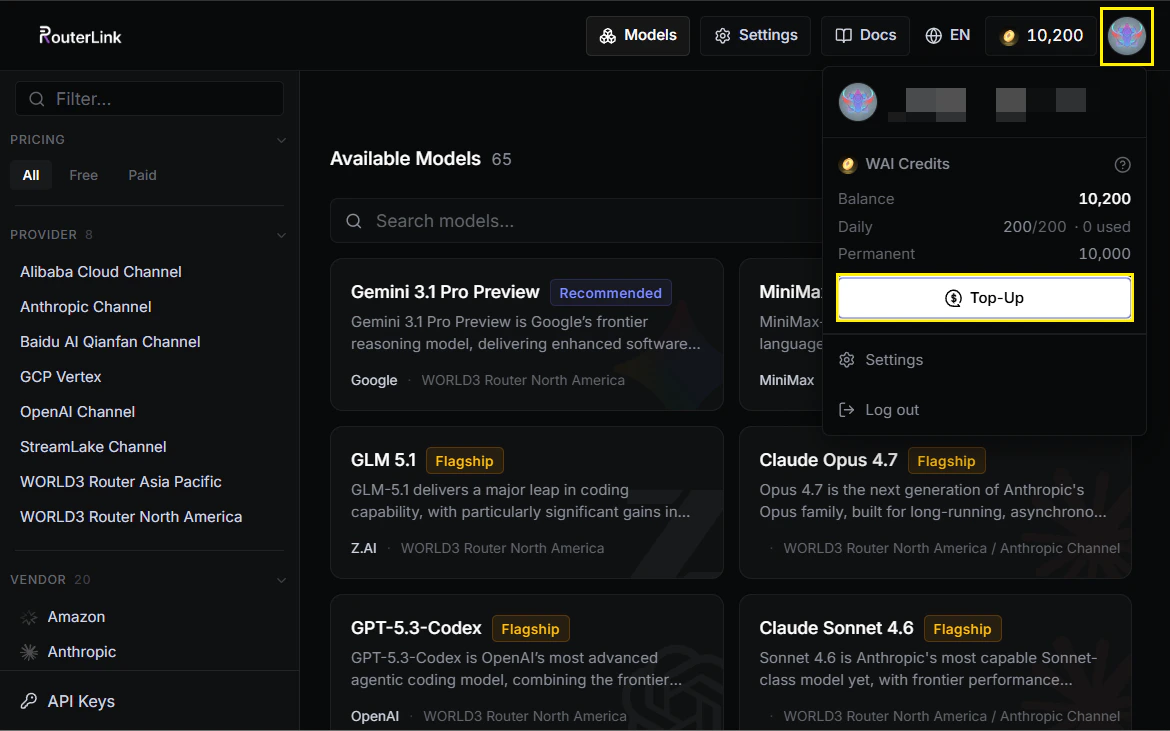The width and height of the screenshot is (1170, 731).
Task: Click the Flagship badge on Claude Opus 4.7
Action: (x=946, y=461)
